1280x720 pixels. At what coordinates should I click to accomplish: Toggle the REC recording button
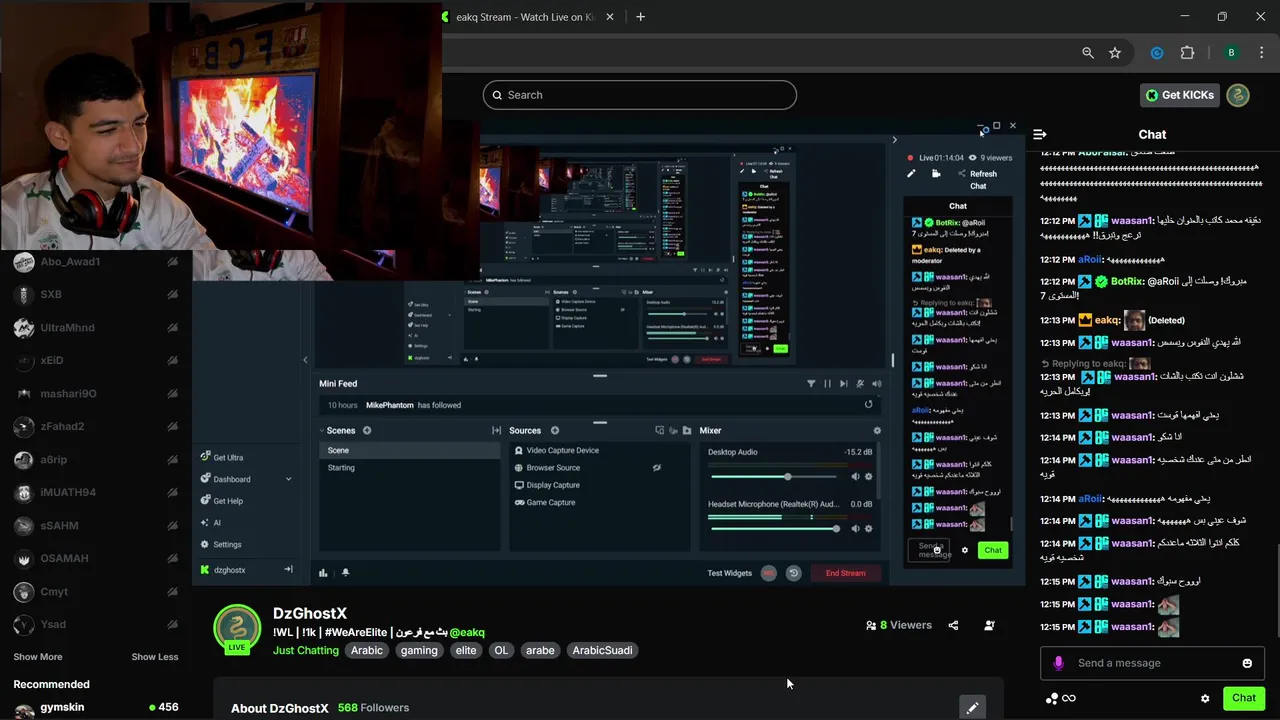point(768,573)
